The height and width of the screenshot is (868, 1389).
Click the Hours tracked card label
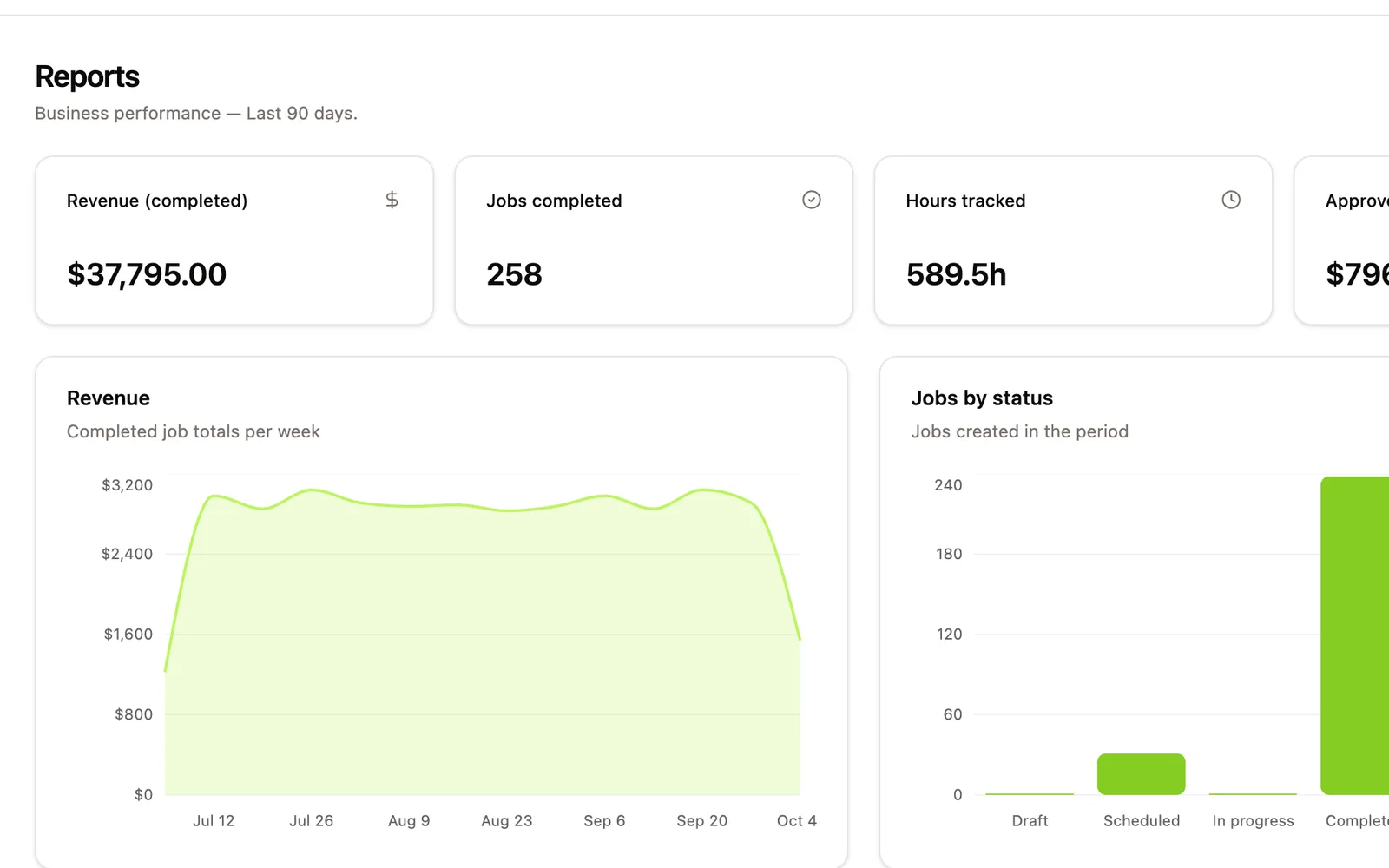(x=965, y=201)
